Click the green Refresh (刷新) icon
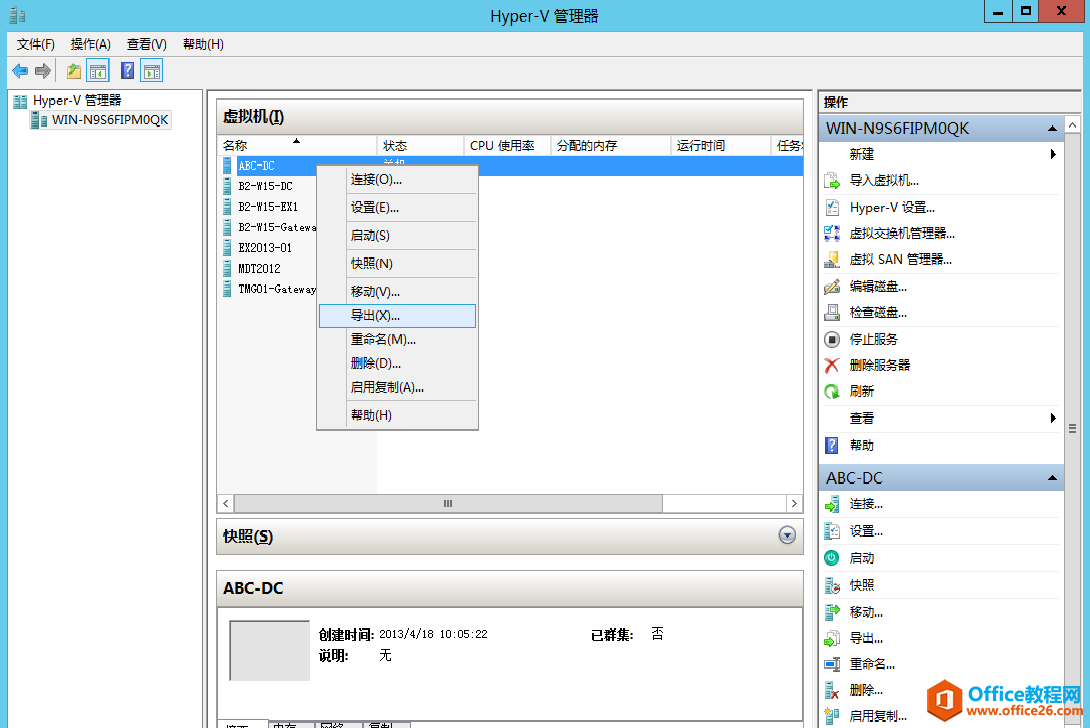1090x728 pixels. tap(831, 392)
